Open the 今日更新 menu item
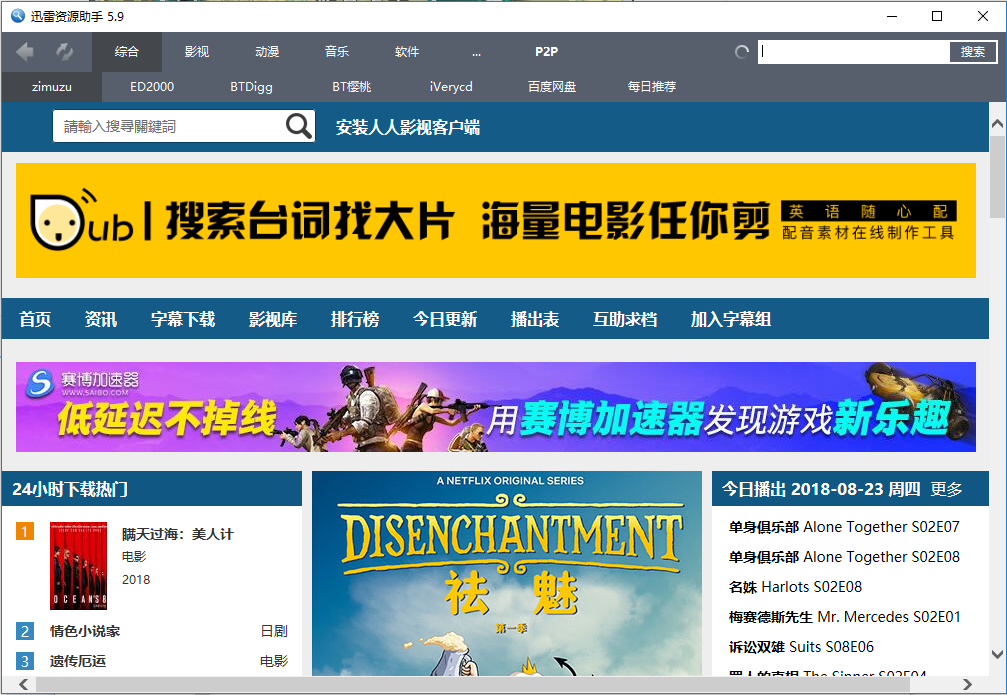The height and width of the screenshot is (695, 1007). [x=446, y=318]
